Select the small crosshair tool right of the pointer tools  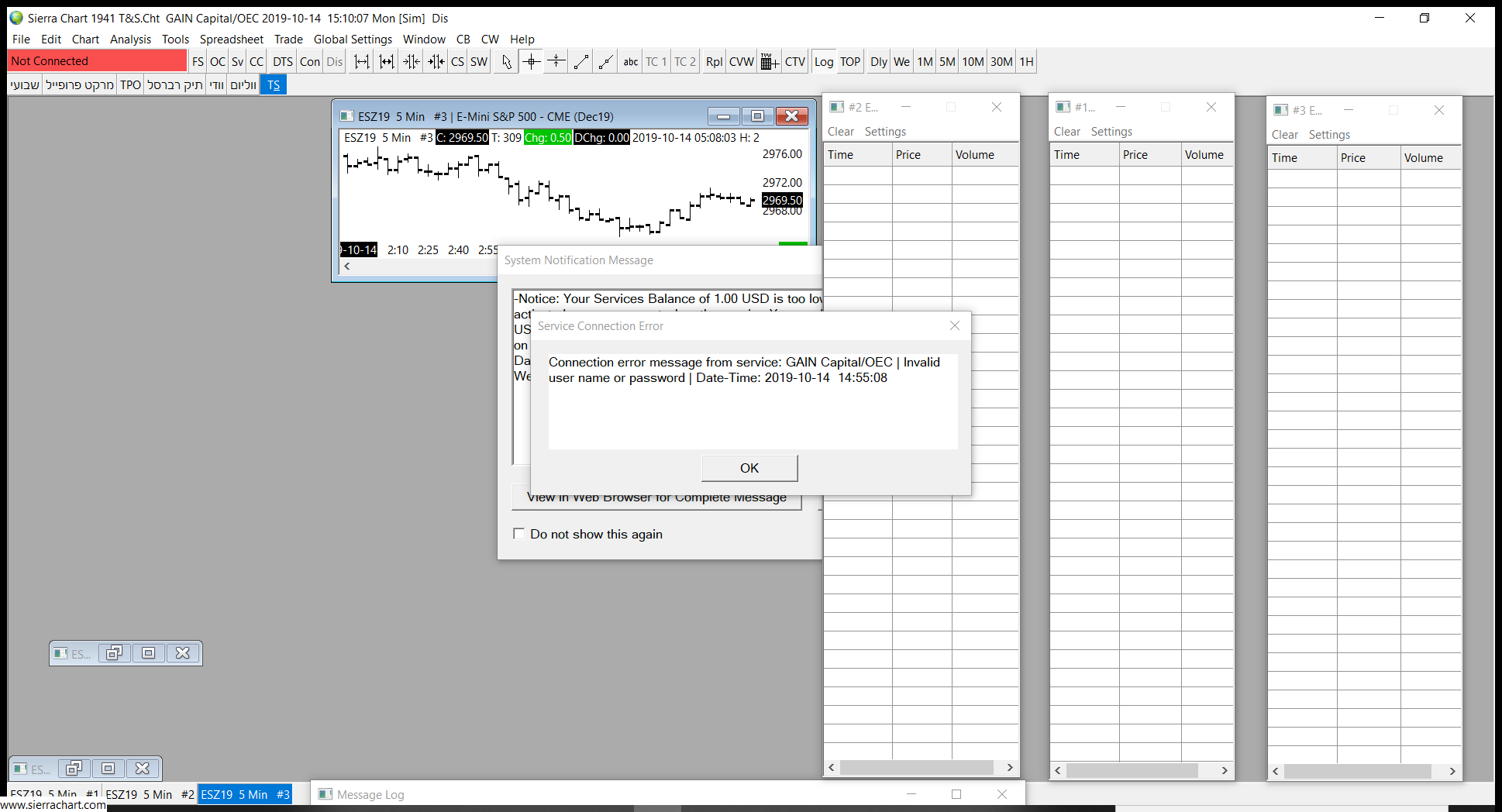556,62
